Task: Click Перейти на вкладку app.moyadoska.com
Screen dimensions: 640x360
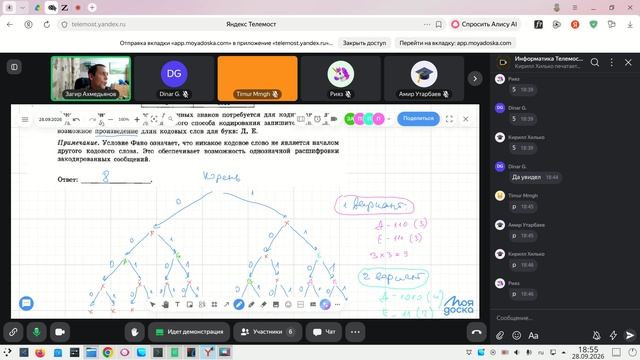Action: point(455,43)
